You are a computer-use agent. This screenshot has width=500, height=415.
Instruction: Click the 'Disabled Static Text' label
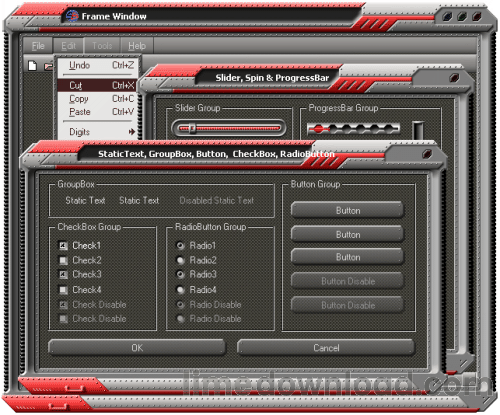pos(217,200)
